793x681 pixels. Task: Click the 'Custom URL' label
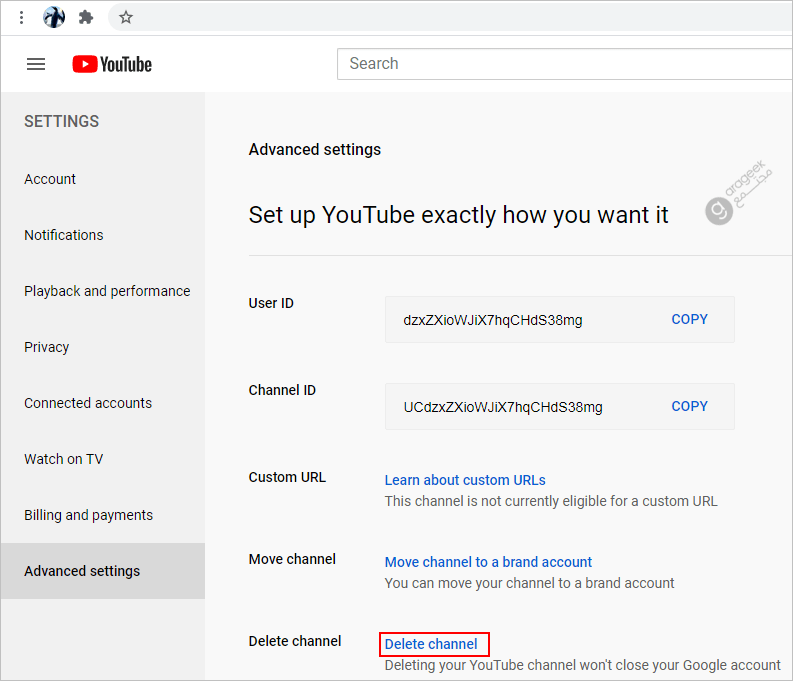point(287,477)
